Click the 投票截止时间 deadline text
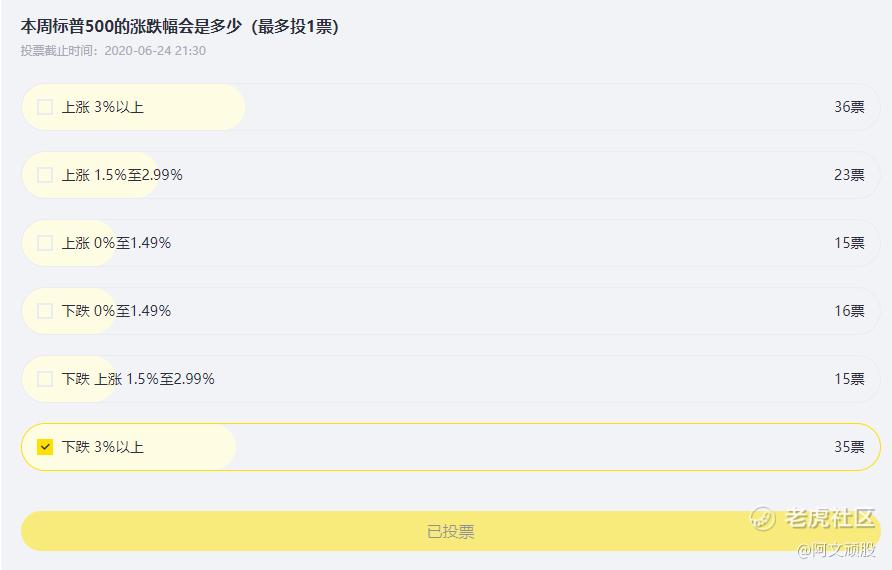Viewport: 892px width, 570px height. (113, 51)
